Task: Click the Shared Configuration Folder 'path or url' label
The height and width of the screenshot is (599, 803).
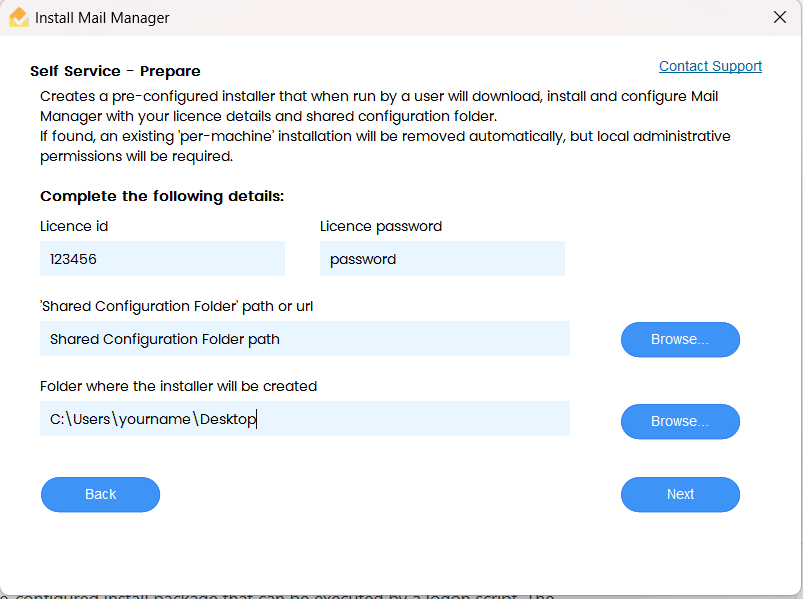Action: click(x=178, y=306)
